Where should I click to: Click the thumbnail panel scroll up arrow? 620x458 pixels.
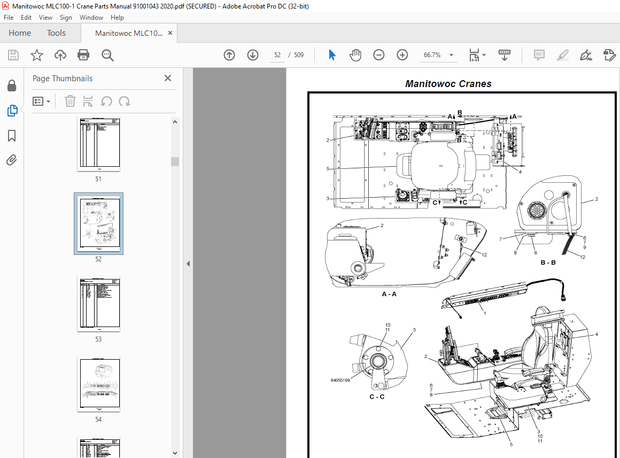[x=175, y=122]
